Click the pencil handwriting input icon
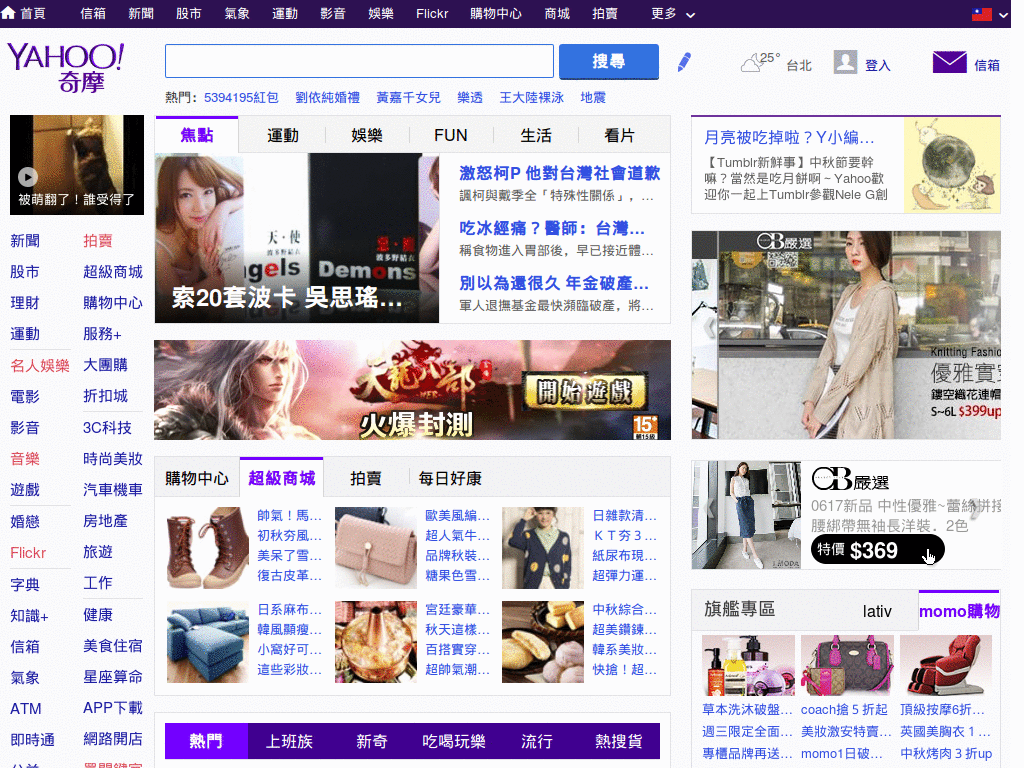Viewport: 1024px width, 768px height. pos(684,62)
